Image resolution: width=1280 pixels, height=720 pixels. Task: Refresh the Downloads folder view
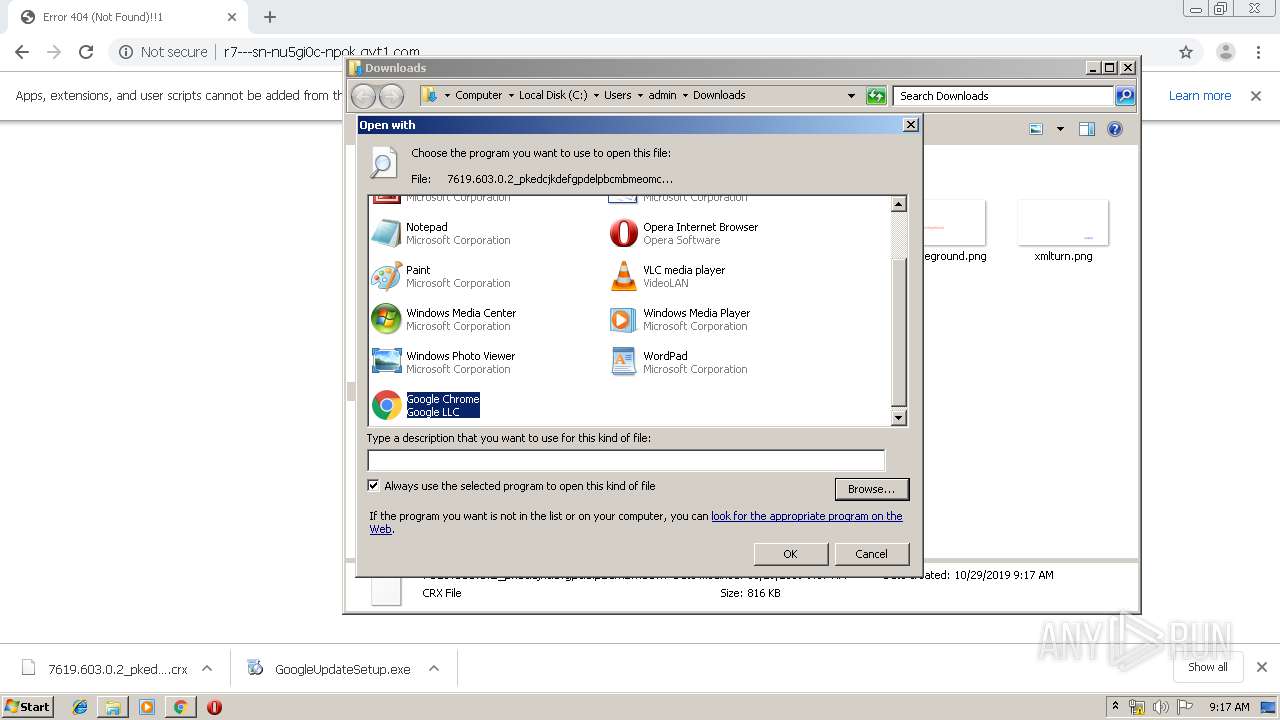coord(876,96)
